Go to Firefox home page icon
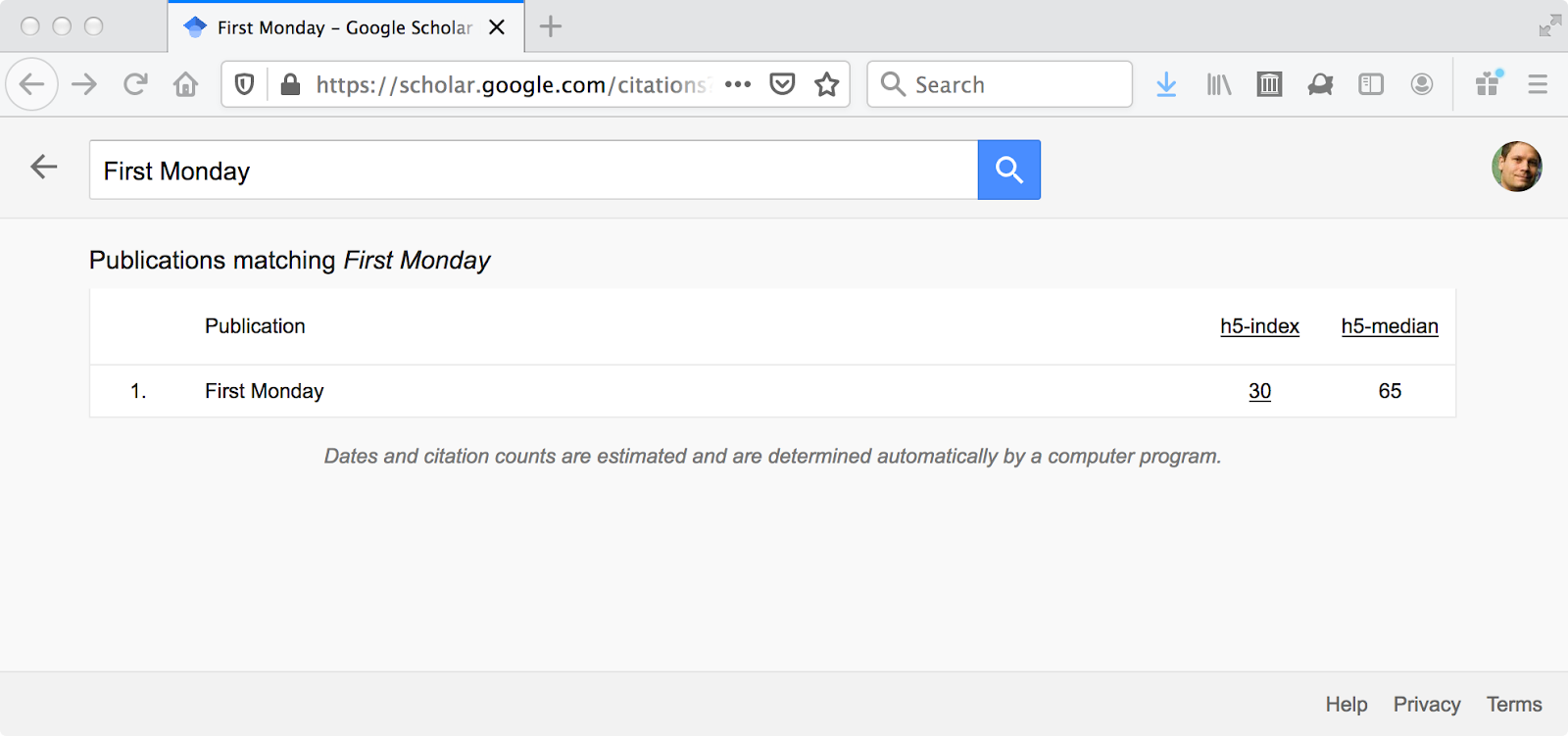Viewport: 1568px width, 736px height. click(185, 84)
